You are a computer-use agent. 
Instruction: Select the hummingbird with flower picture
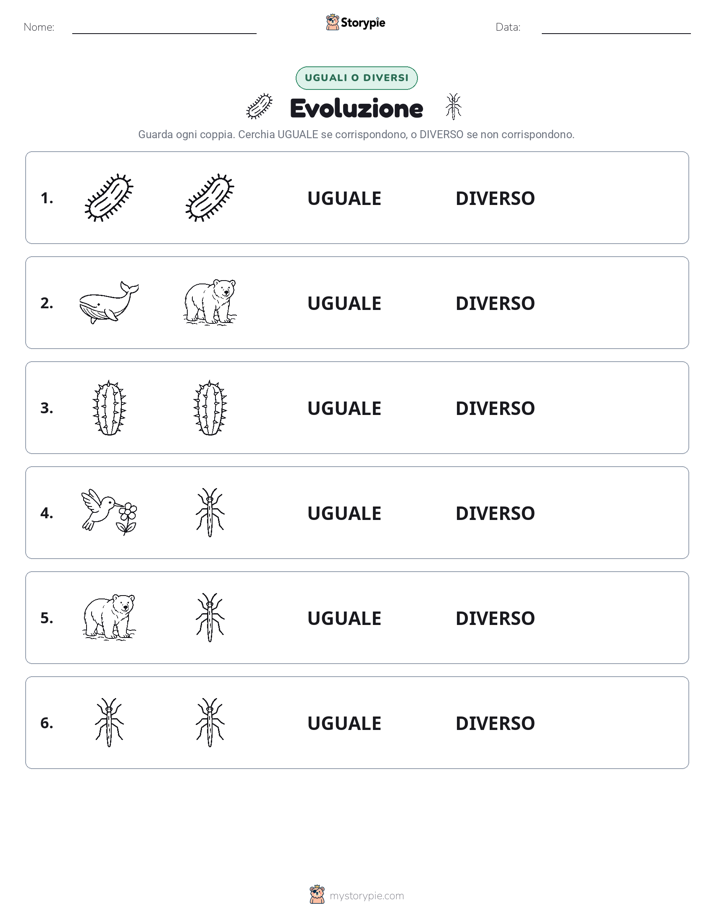pyautogui.click(x=109, y=512)
